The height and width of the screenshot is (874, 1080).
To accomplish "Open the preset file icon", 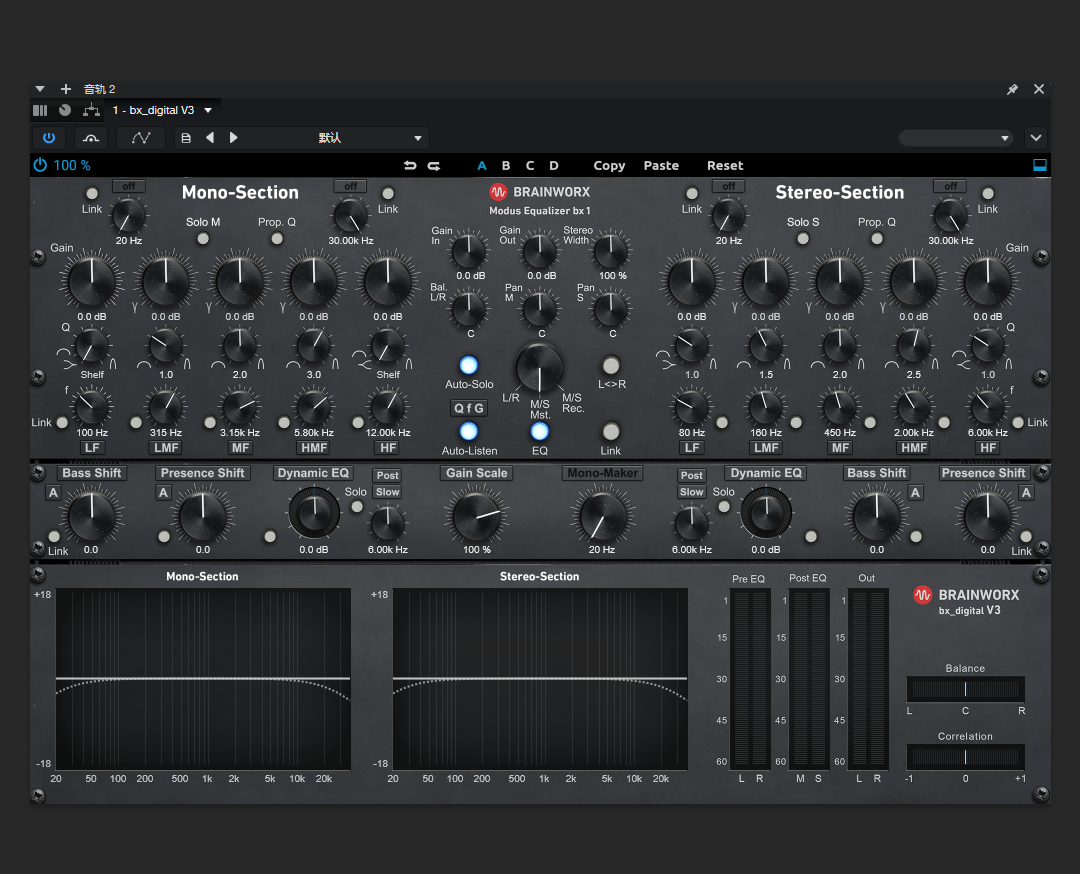I will (186, 138).
